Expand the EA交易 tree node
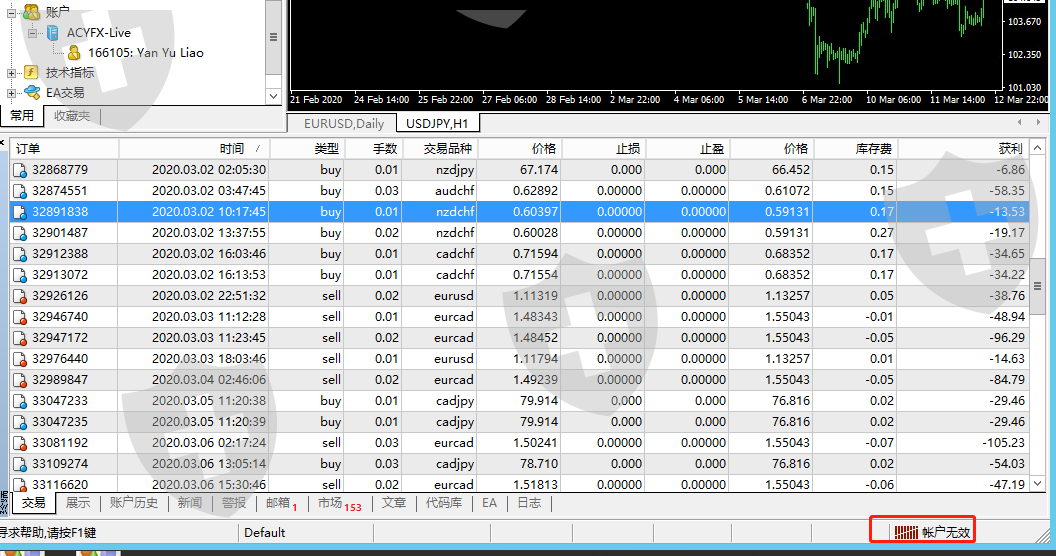This screenshot has height=556, width=1056. [x=12, y=93]
